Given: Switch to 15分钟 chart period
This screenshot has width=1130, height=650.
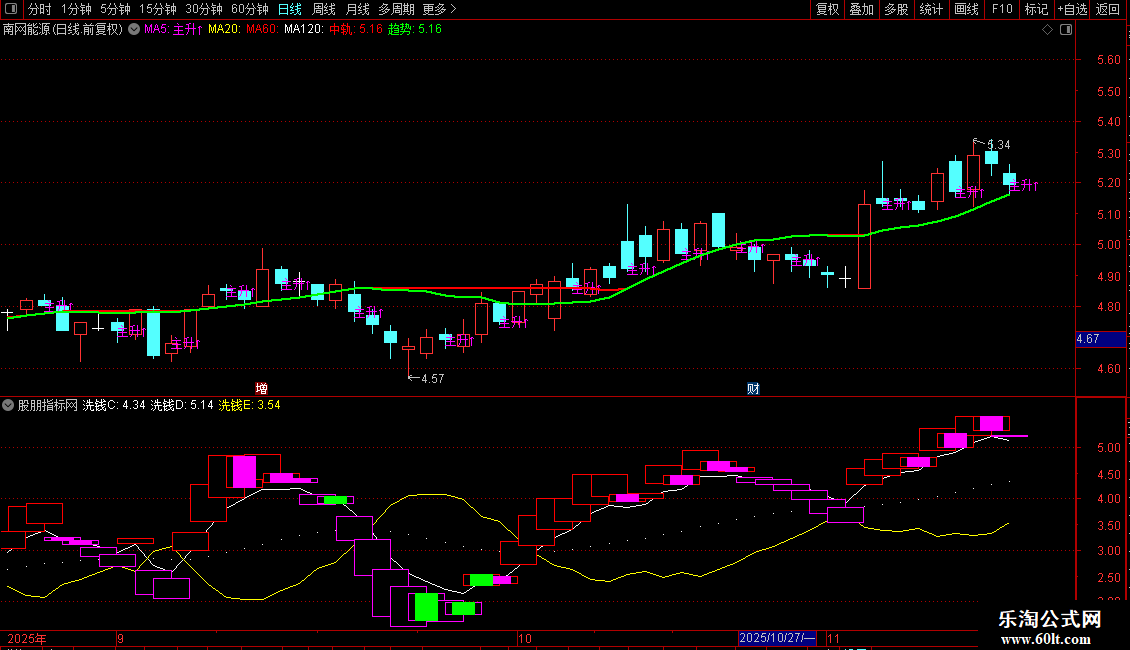Looking at the screenshot, I should pos(157,9).
